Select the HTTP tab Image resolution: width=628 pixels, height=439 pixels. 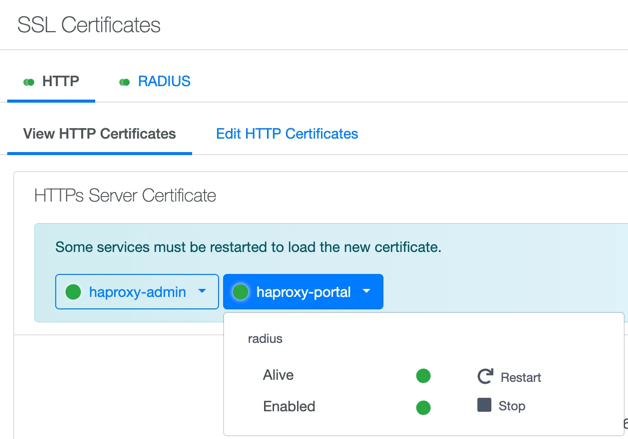[60, 82]
